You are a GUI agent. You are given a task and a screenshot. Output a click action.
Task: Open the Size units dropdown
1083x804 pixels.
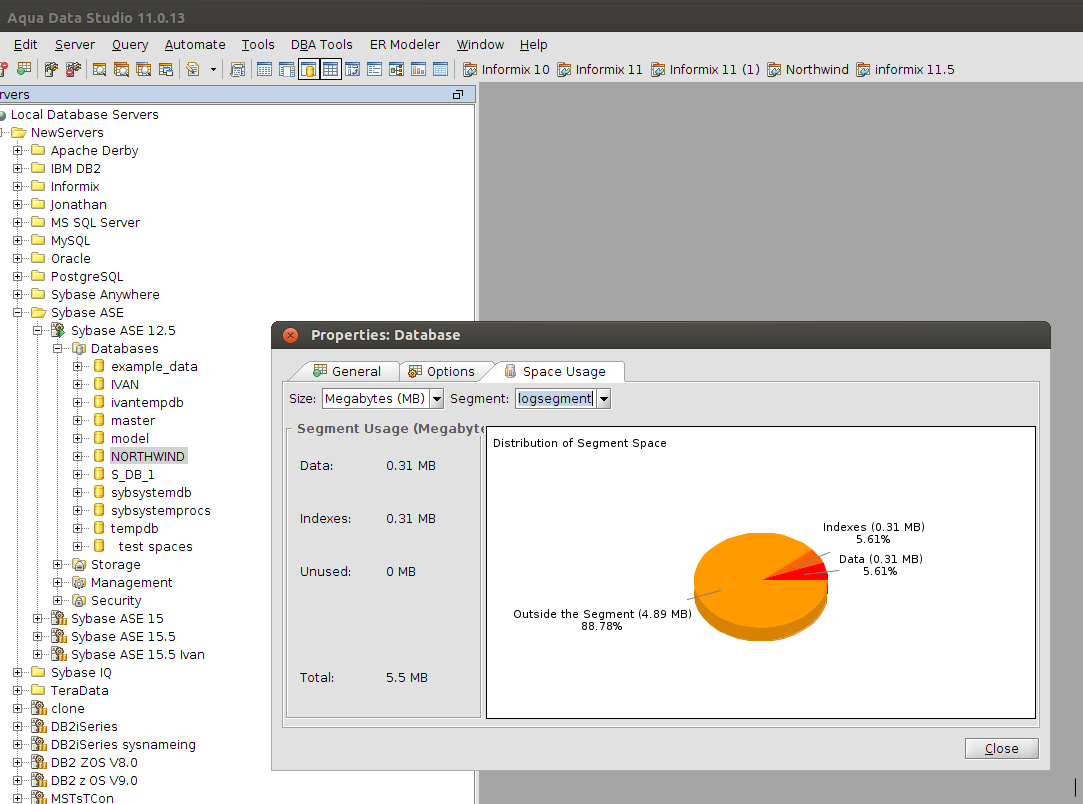pyautogui.click(x=437, y=399)
